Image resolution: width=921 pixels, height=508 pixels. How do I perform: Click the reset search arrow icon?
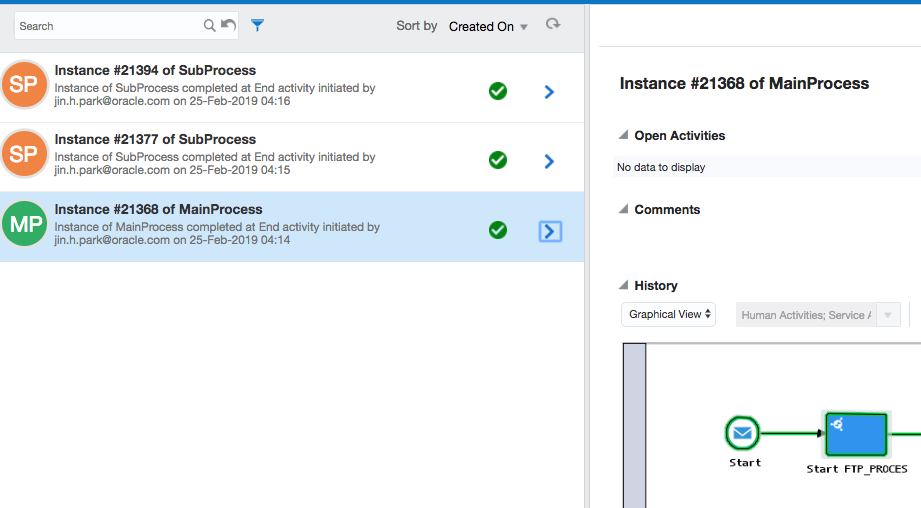(x=228, y=26)
